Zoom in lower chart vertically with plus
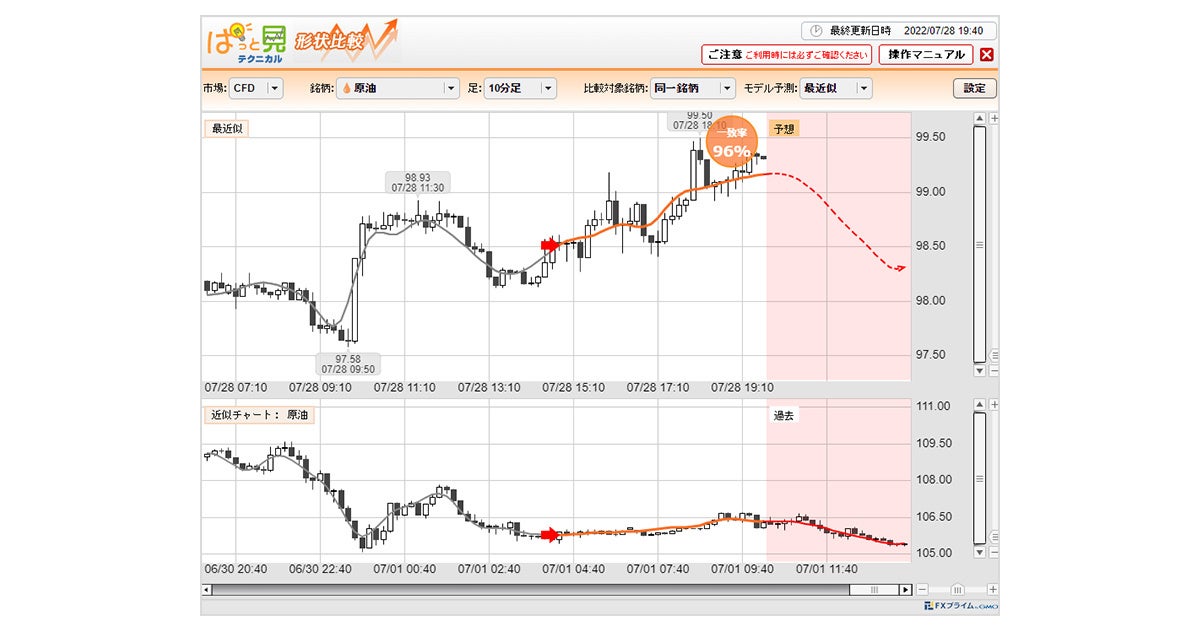 tap(994, 405)
